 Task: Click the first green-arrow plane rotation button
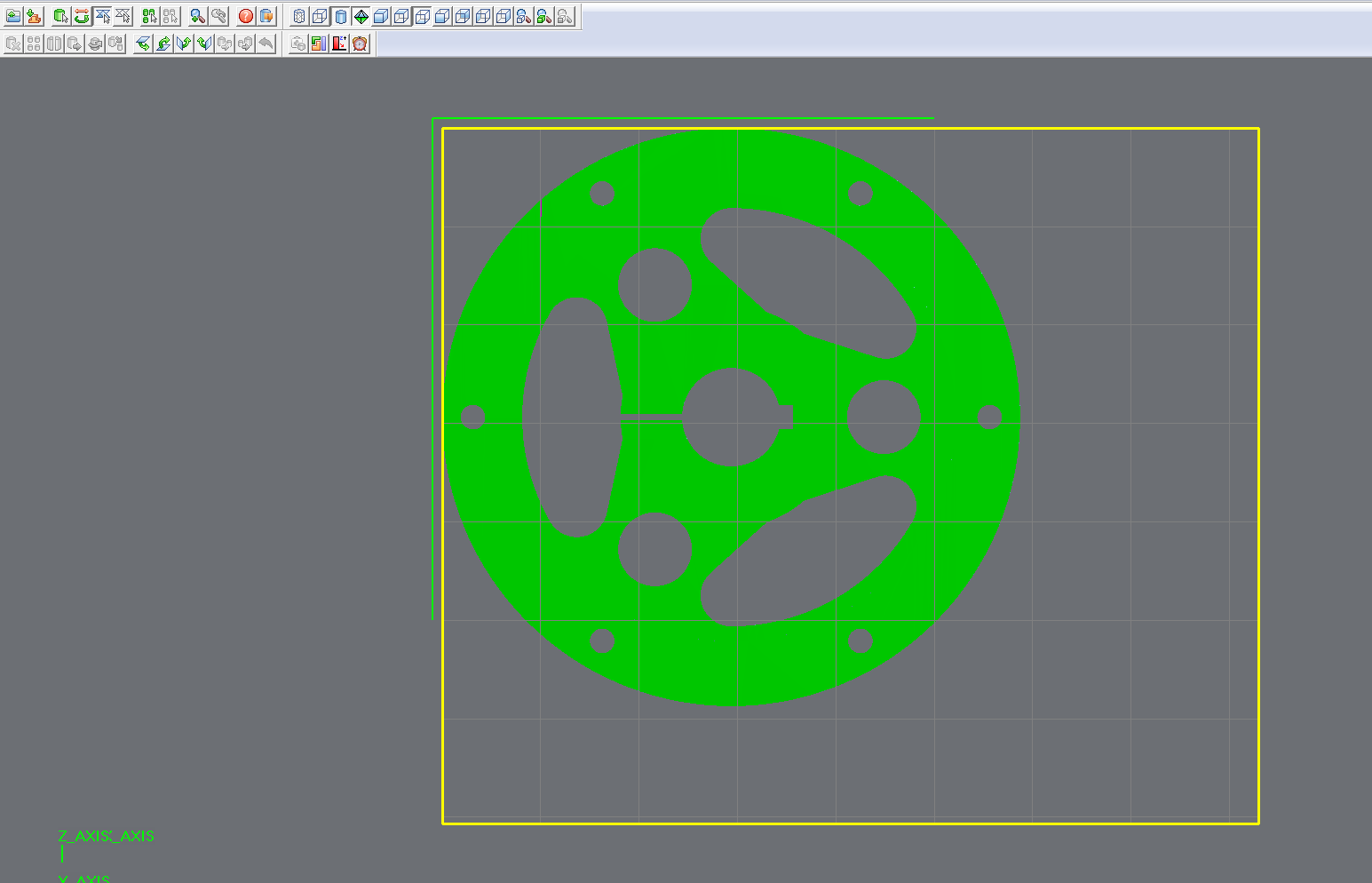[x=143, y=44]
